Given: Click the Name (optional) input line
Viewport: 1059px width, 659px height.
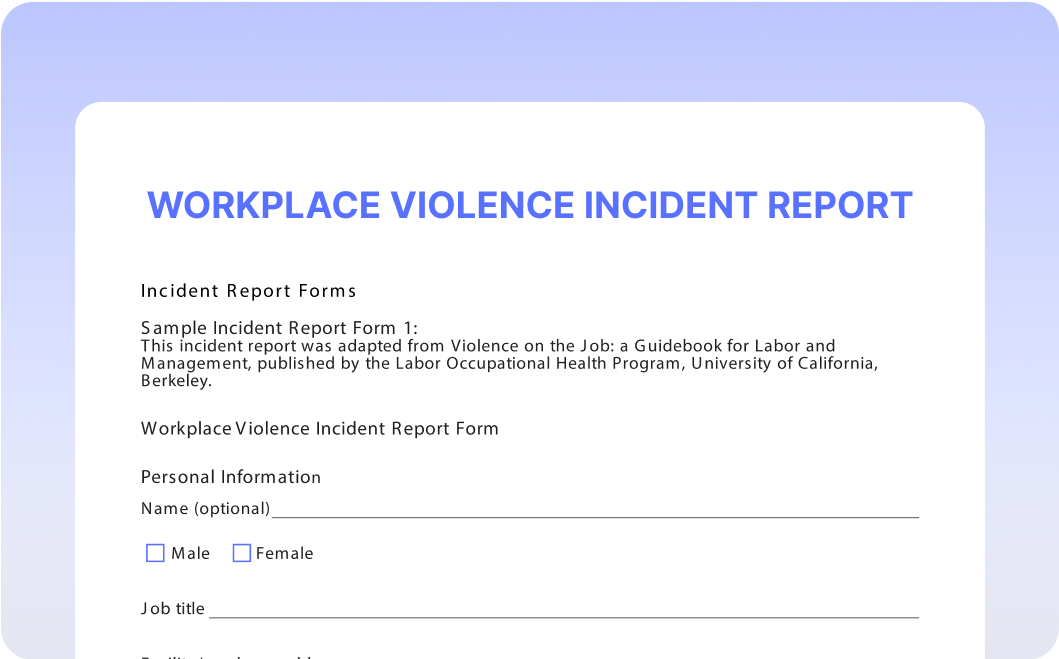Looking at the screenshot, I should [594, 509].
